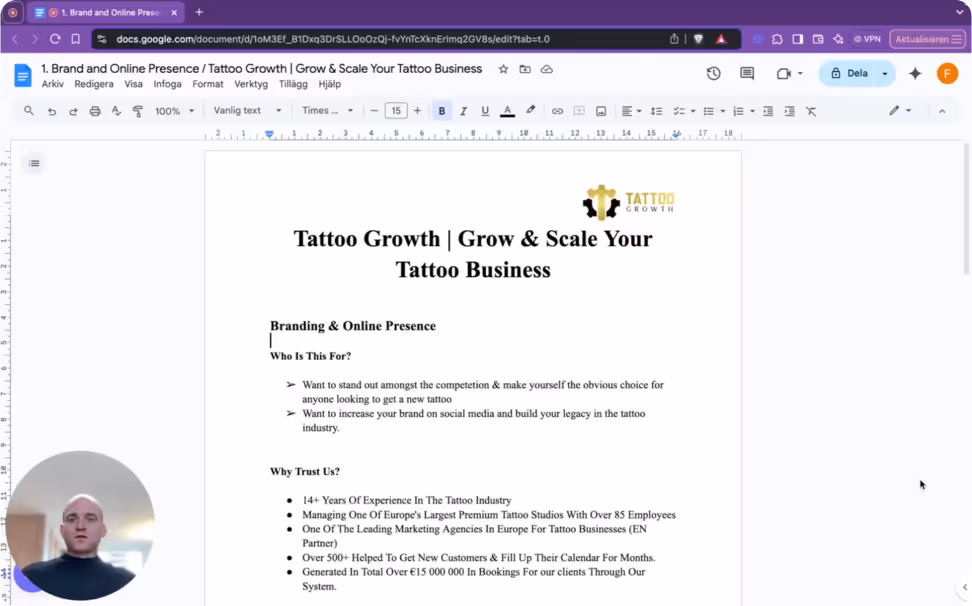This screenshot has height=606, width=972.
Task: Open the highlight color picker
Action: 531,112
